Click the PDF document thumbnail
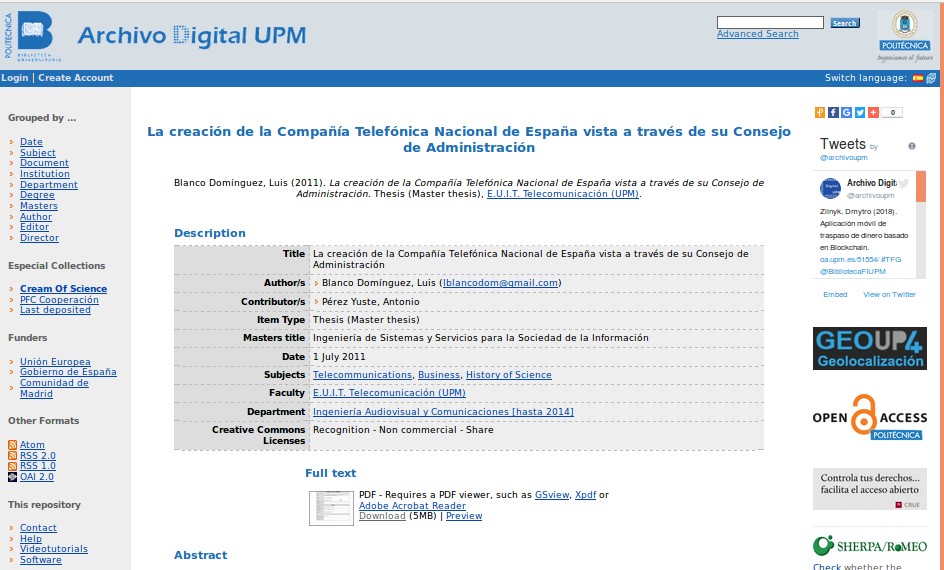The width and height of the screenshot is (944, 570). [330, 508]
